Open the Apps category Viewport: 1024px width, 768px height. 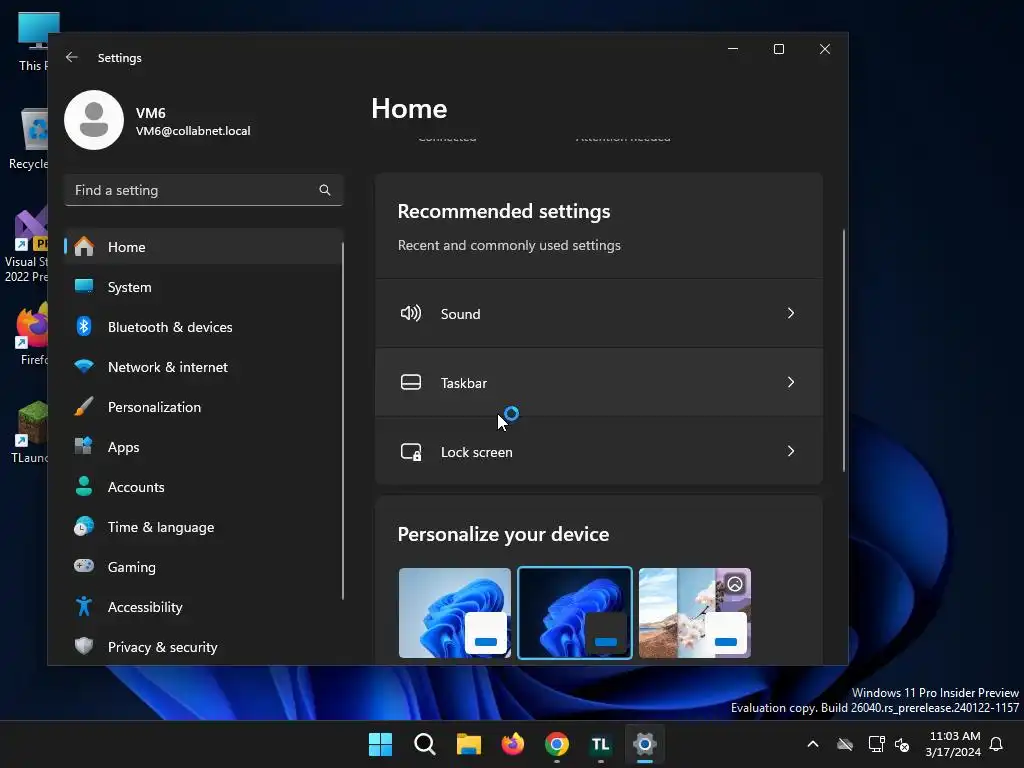[x=204, y=447]
